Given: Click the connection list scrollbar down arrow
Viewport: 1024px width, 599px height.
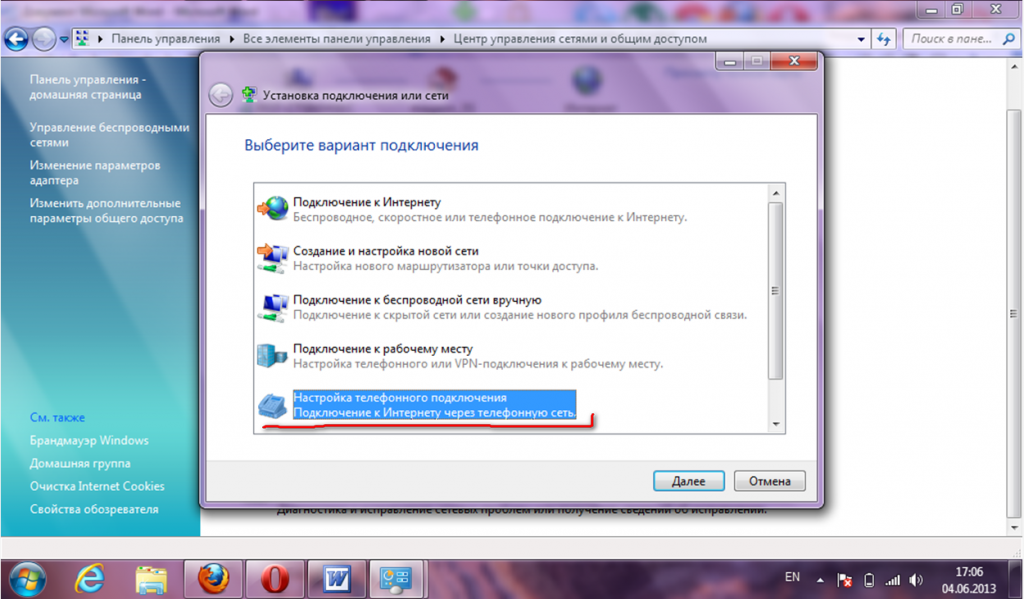Looking at the screenshot, I should 776,424.
